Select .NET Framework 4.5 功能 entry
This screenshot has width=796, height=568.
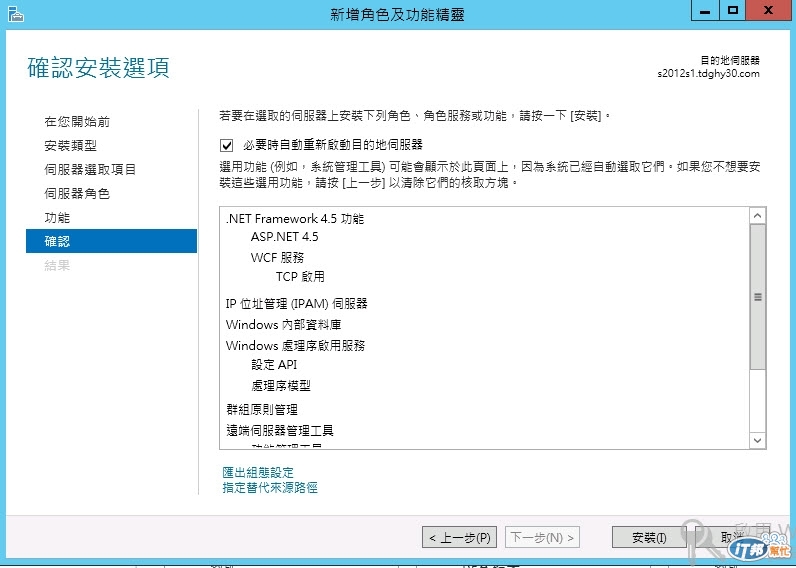coord(295,219)
